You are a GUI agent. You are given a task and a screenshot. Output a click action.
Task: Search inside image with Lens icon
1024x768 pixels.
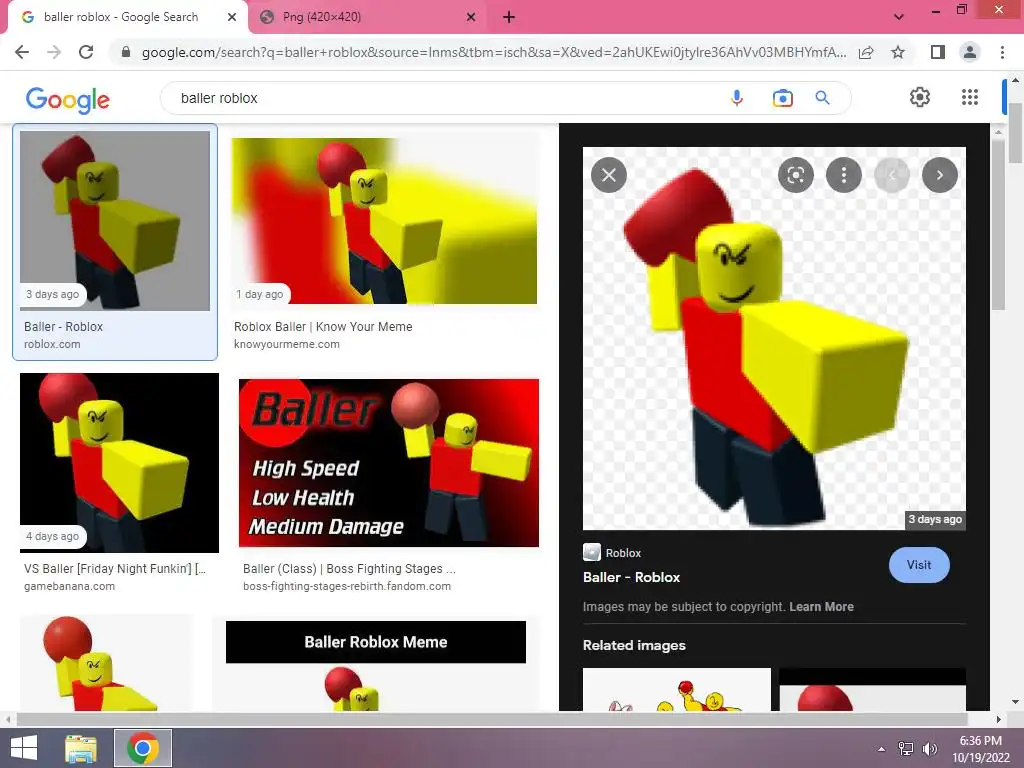coord(795,175)
